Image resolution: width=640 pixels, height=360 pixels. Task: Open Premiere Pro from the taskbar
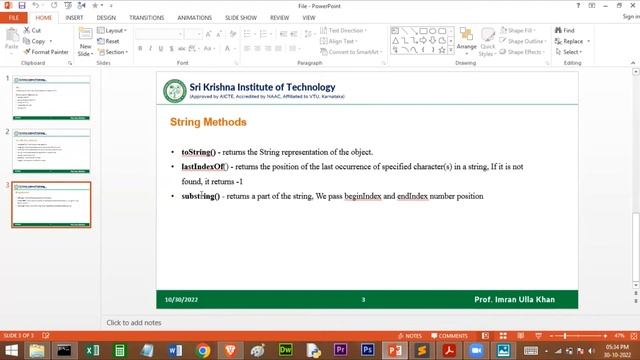(x=340, y=350)
